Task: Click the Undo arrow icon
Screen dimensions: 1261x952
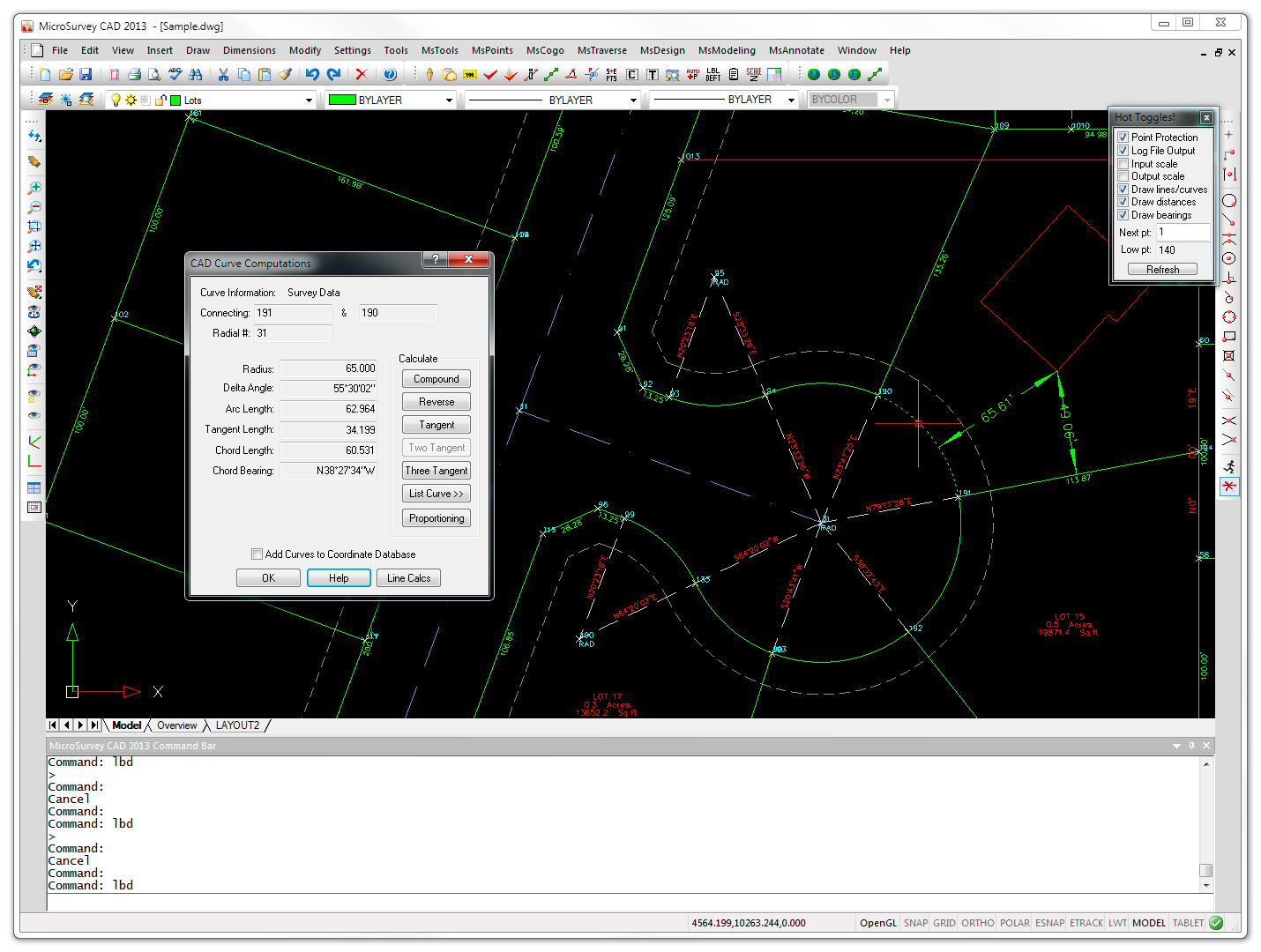Action: click(x=311, y=75)
